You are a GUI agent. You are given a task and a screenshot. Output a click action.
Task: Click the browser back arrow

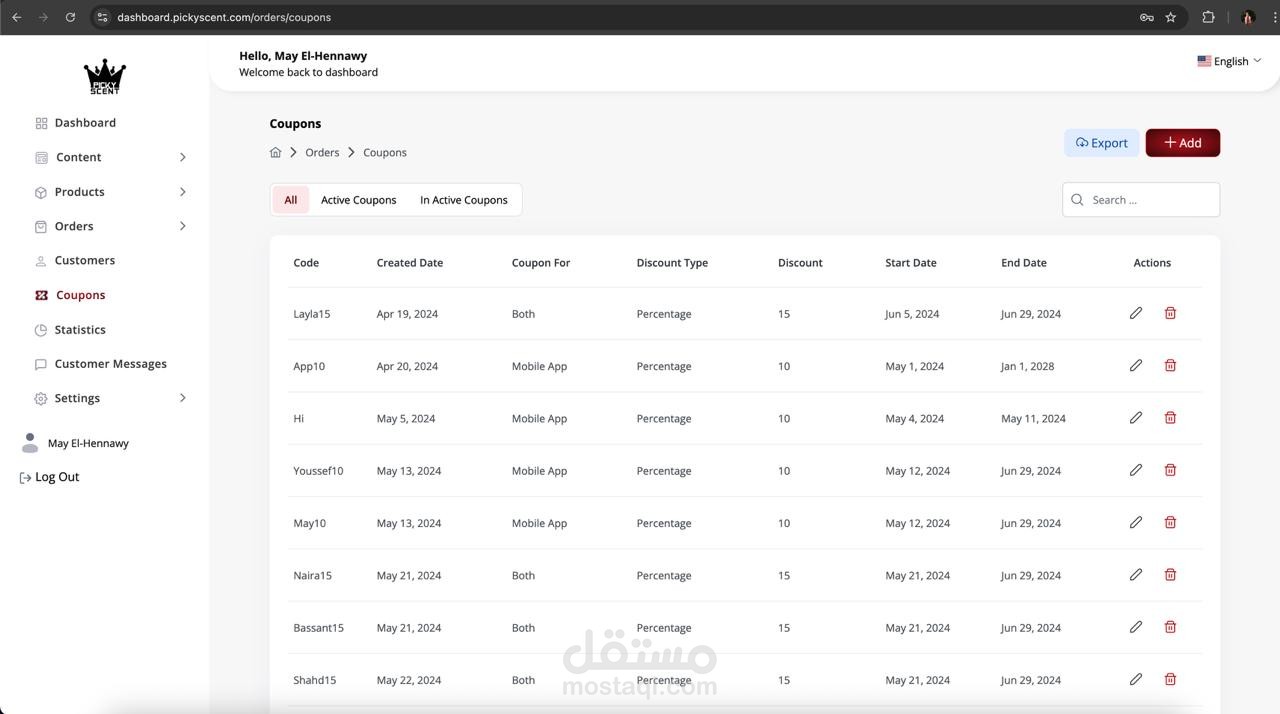pyautogui.click(x=16, y=17)
